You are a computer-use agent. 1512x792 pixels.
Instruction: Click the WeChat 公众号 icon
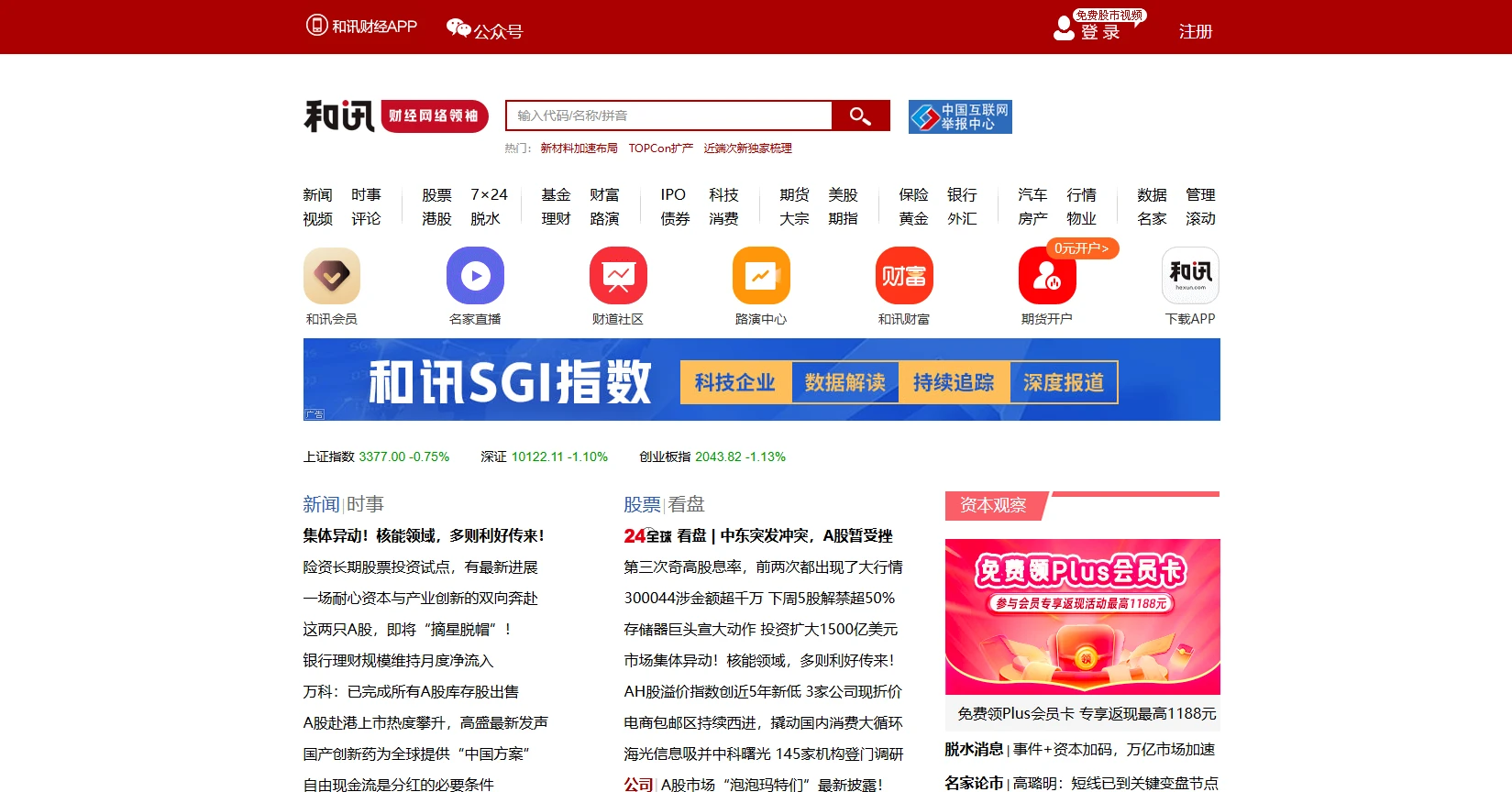pyautogui.click(x=458, y=28)
